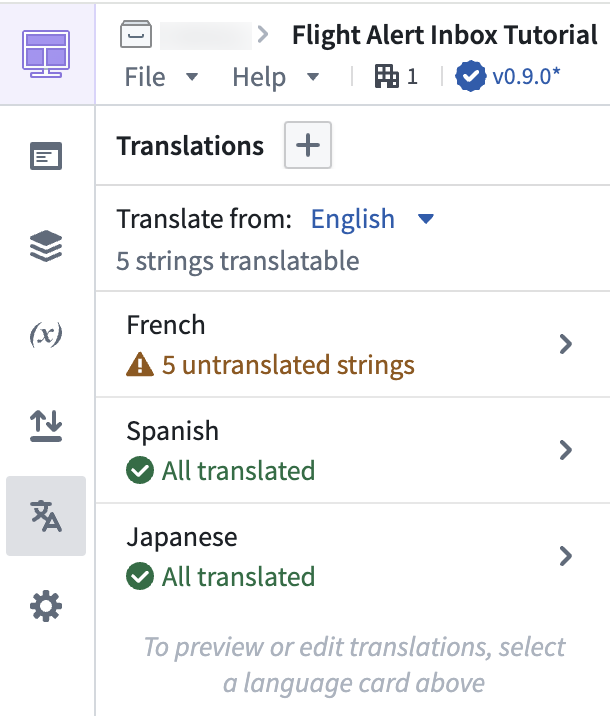Click the organization building icon

click(387, 76)
